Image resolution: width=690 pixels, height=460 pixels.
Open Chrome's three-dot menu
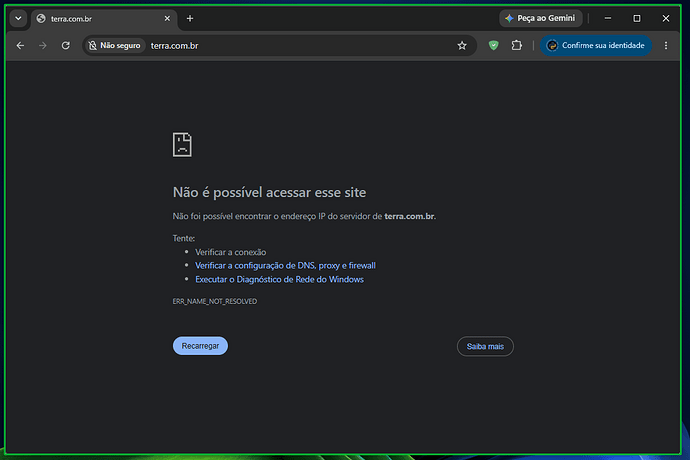(x=666, y=45)
